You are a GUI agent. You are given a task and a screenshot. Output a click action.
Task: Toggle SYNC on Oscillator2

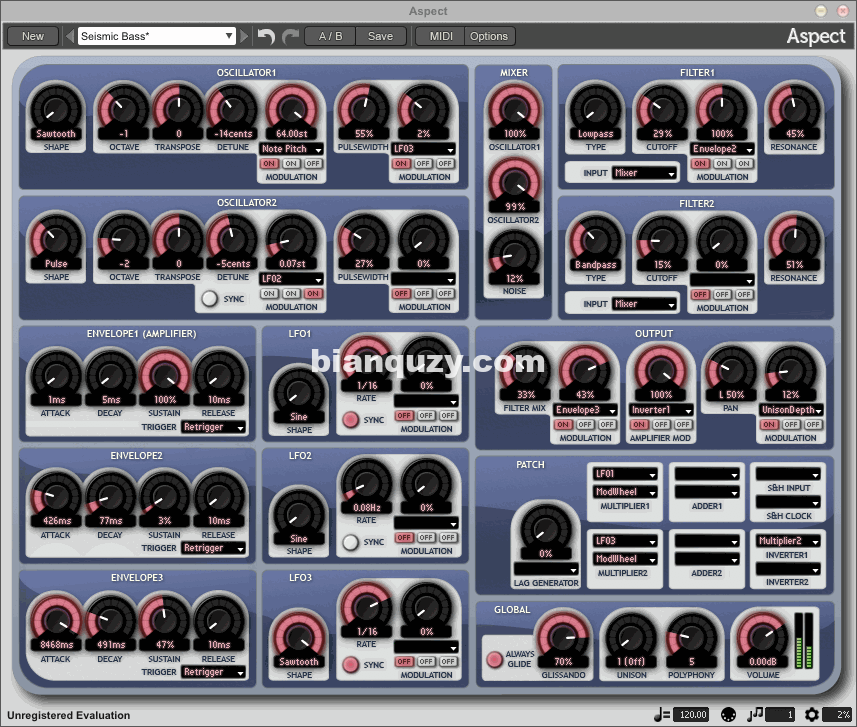(x=210, y=298)
